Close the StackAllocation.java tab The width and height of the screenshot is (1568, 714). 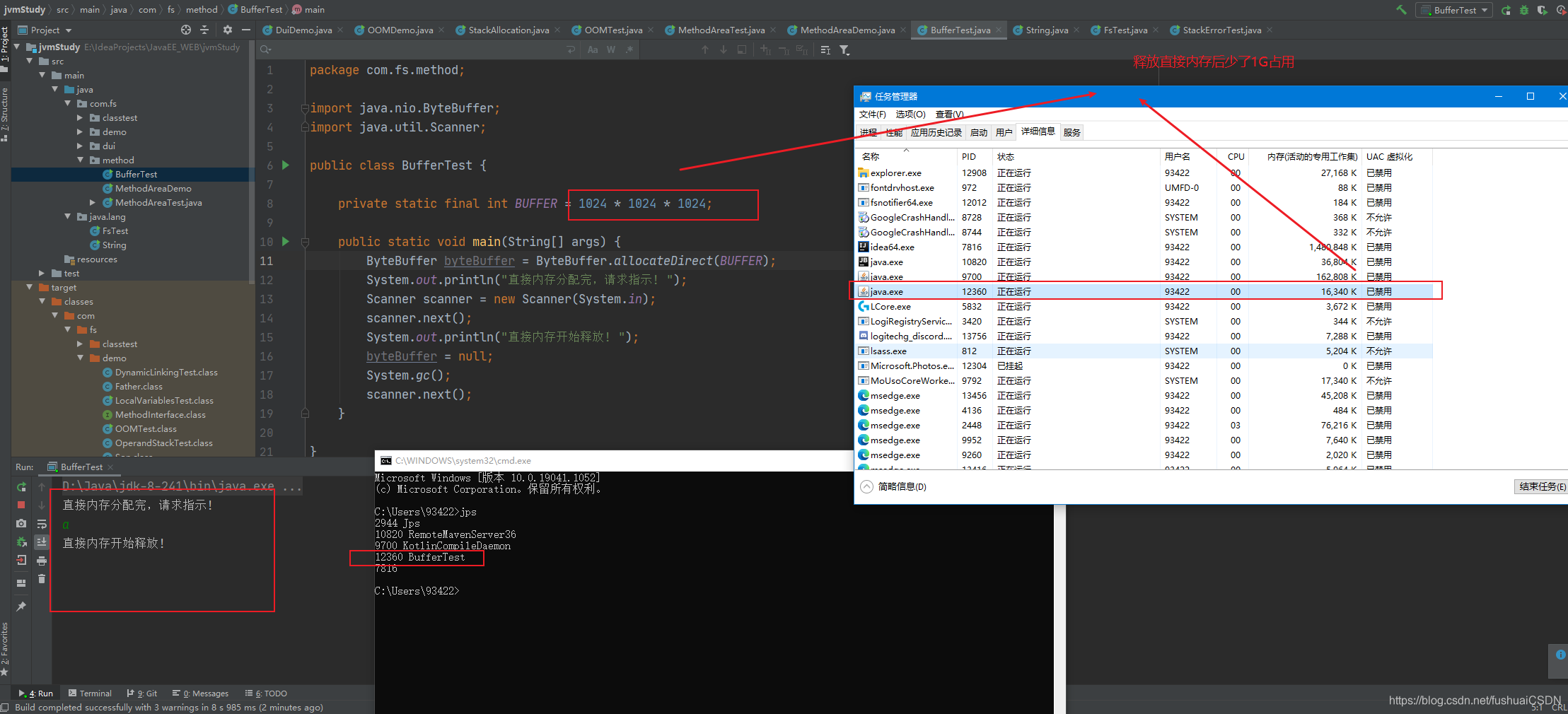[x=557, y=30]
